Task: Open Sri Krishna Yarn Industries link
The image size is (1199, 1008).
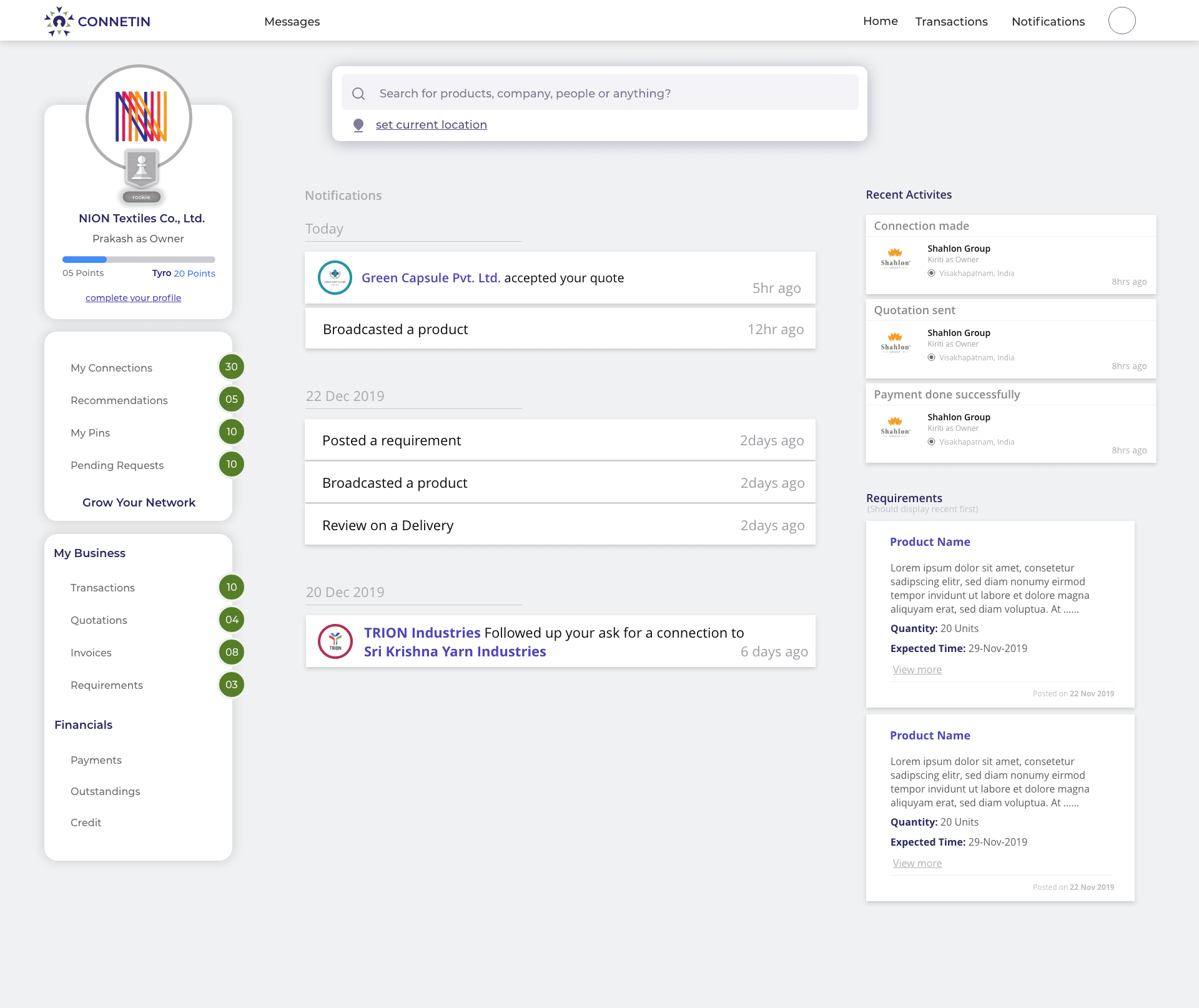Action: (x=455, y=652)
